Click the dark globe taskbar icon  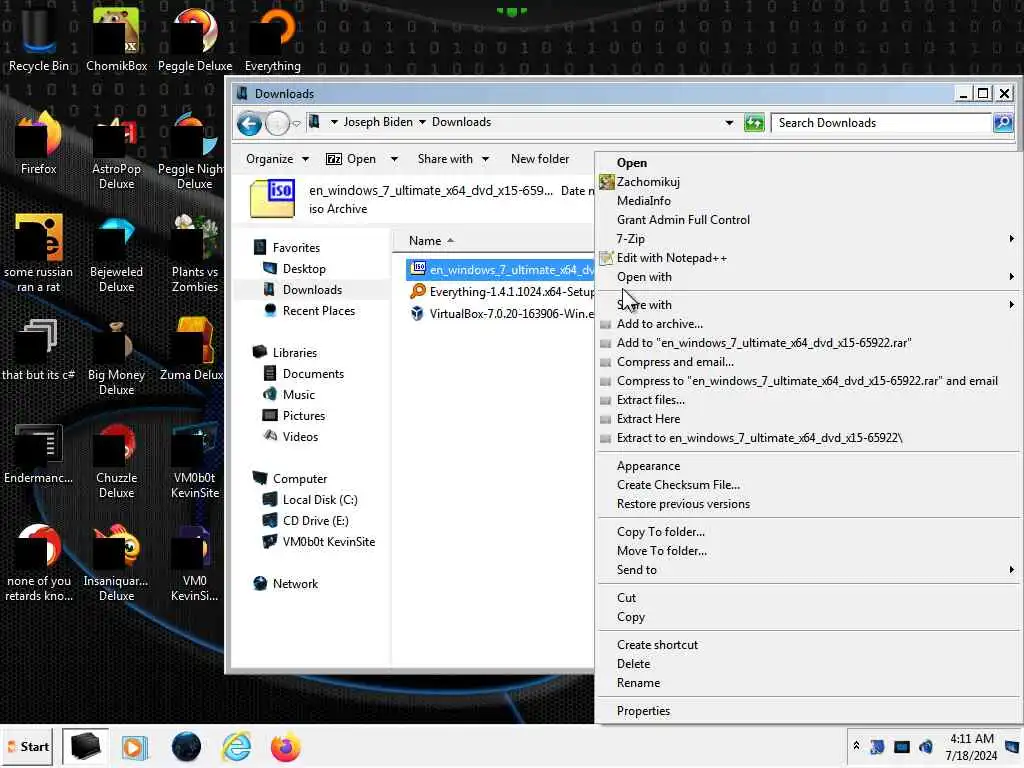coord(186,747)
